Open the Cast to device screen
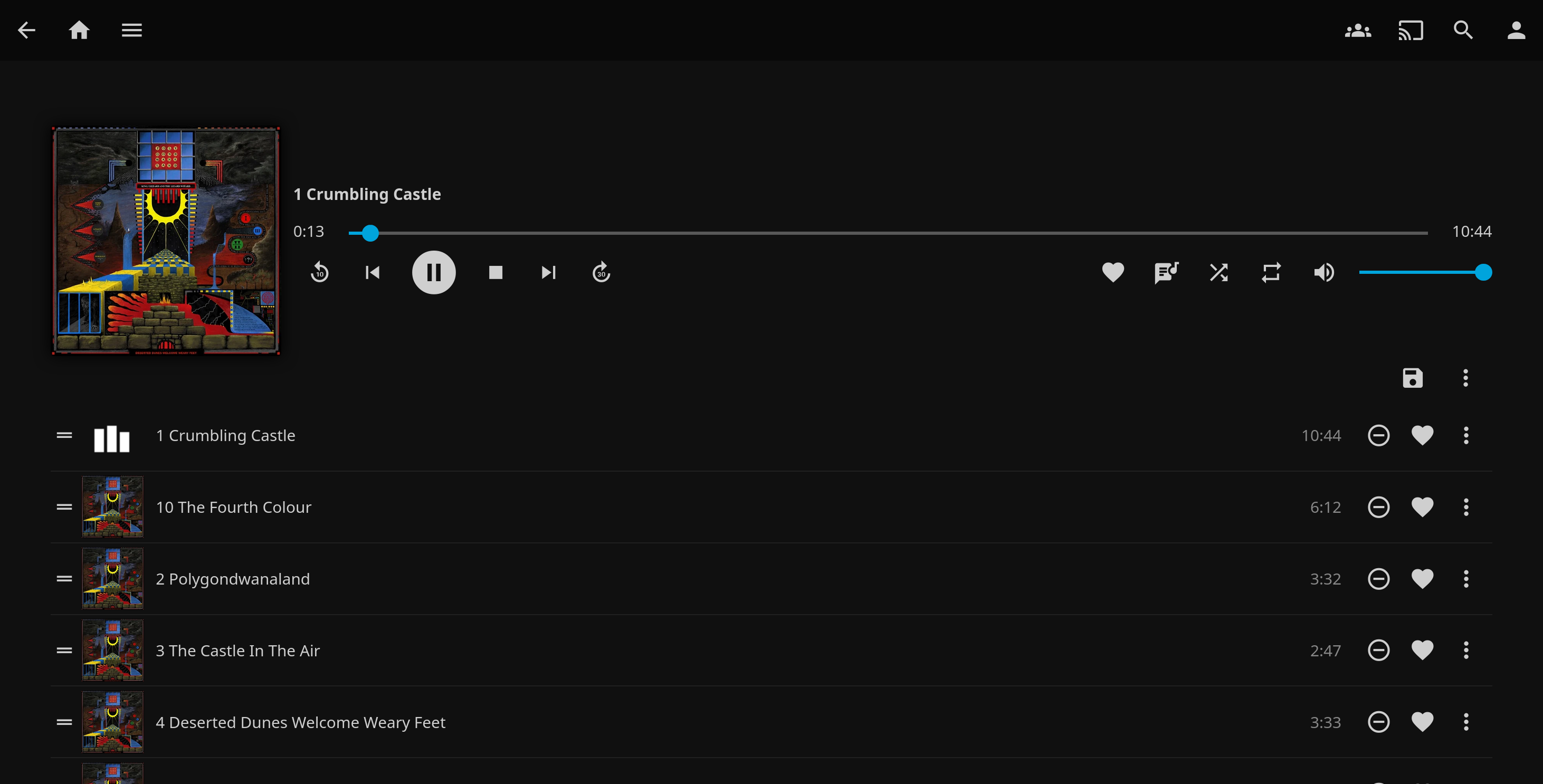This screenshot has height=784, width=1543. [x=1411, y=30]
